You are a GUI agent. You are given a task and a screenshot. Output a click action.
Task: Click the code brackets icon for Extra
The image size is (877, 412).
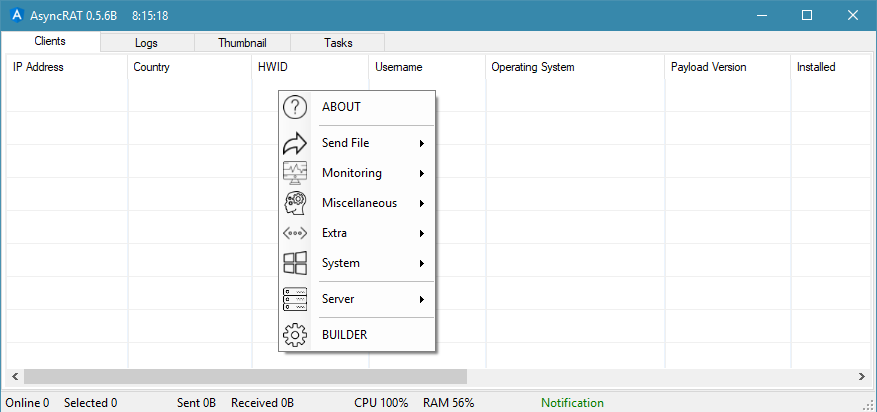[x=295, y=234]
